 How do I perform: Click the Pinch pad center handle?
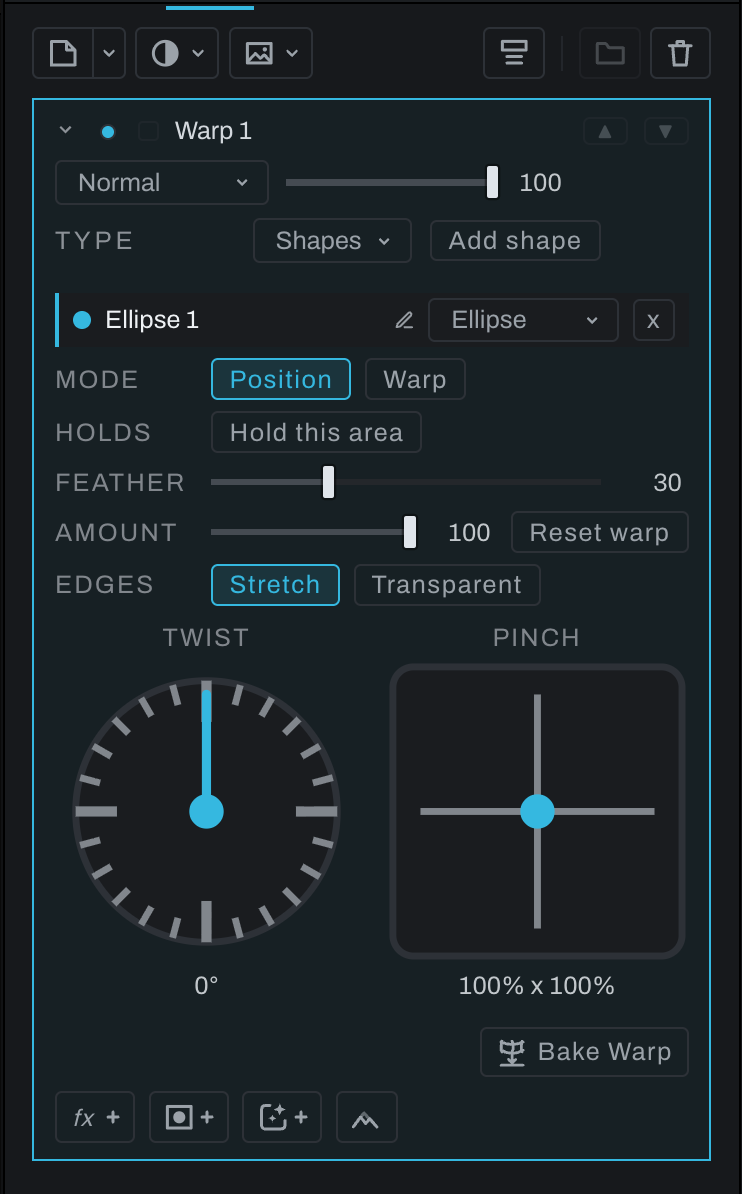pos(537,812)
